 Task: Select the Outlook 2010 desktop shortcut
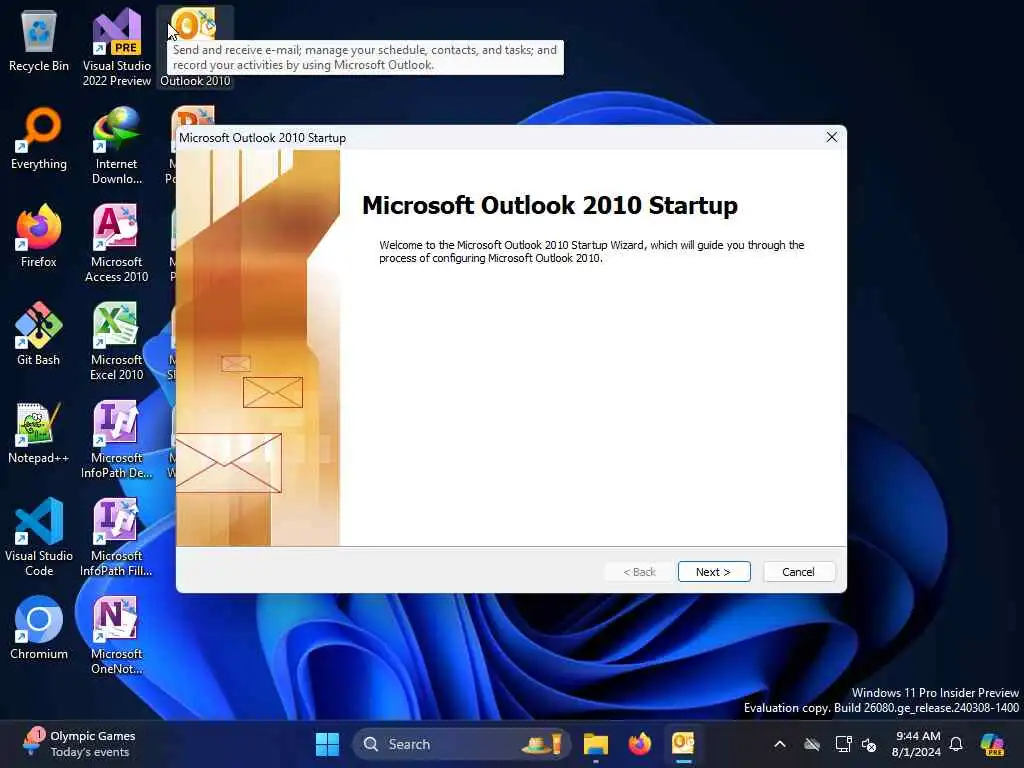click(195, 47)
